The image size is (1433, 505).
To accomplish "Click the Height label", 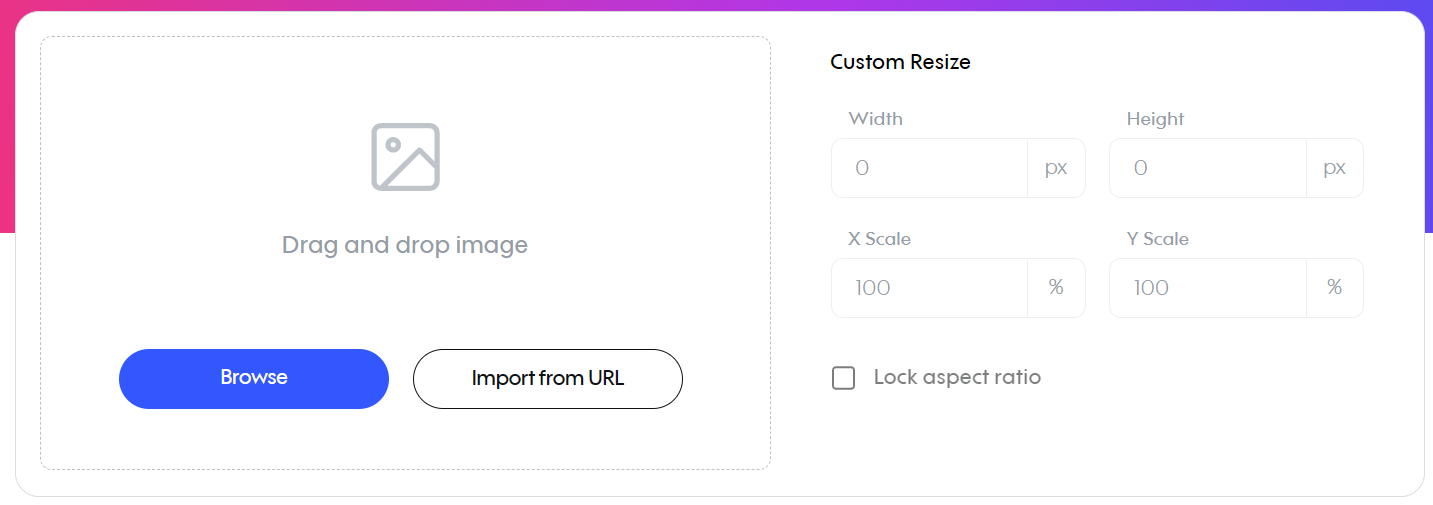I will (1155, 119).
